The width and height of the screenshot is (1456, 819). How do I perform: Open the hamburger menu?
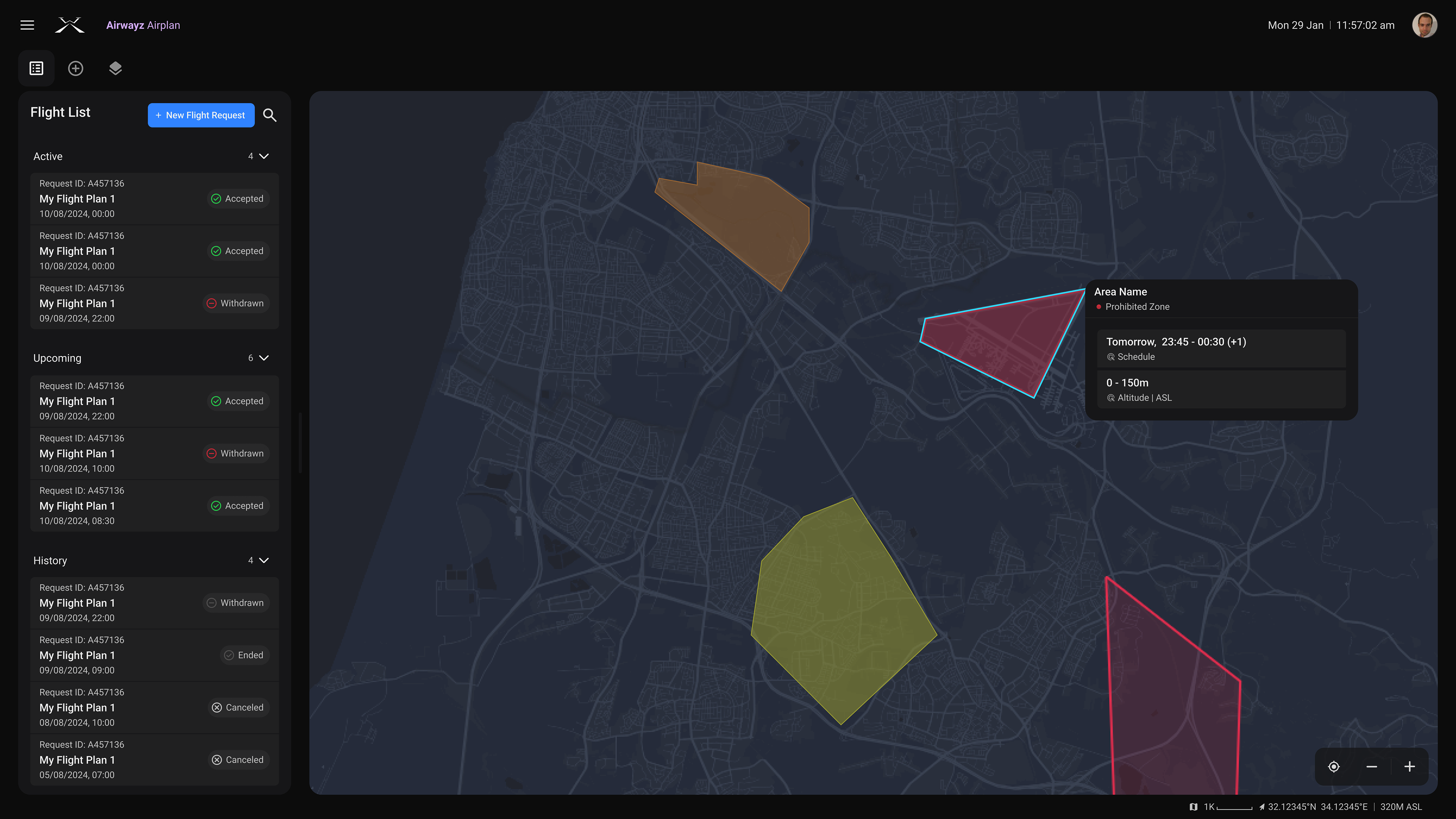pos(27,25)
